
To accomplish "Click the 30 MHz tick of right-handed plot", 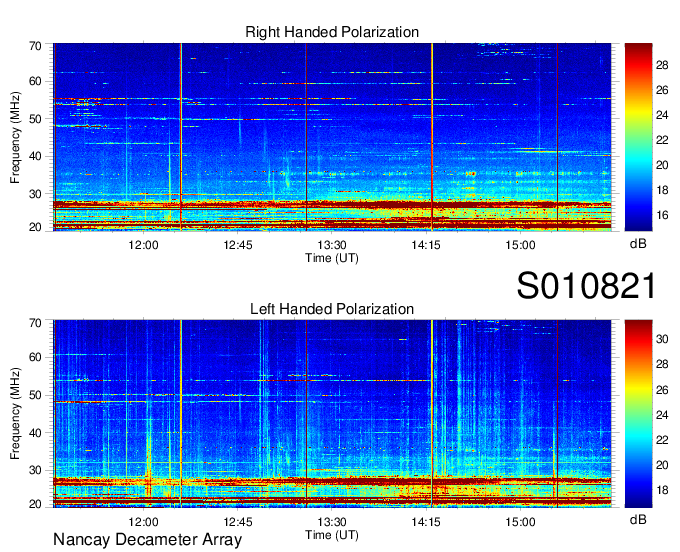I will coord(36,194).
